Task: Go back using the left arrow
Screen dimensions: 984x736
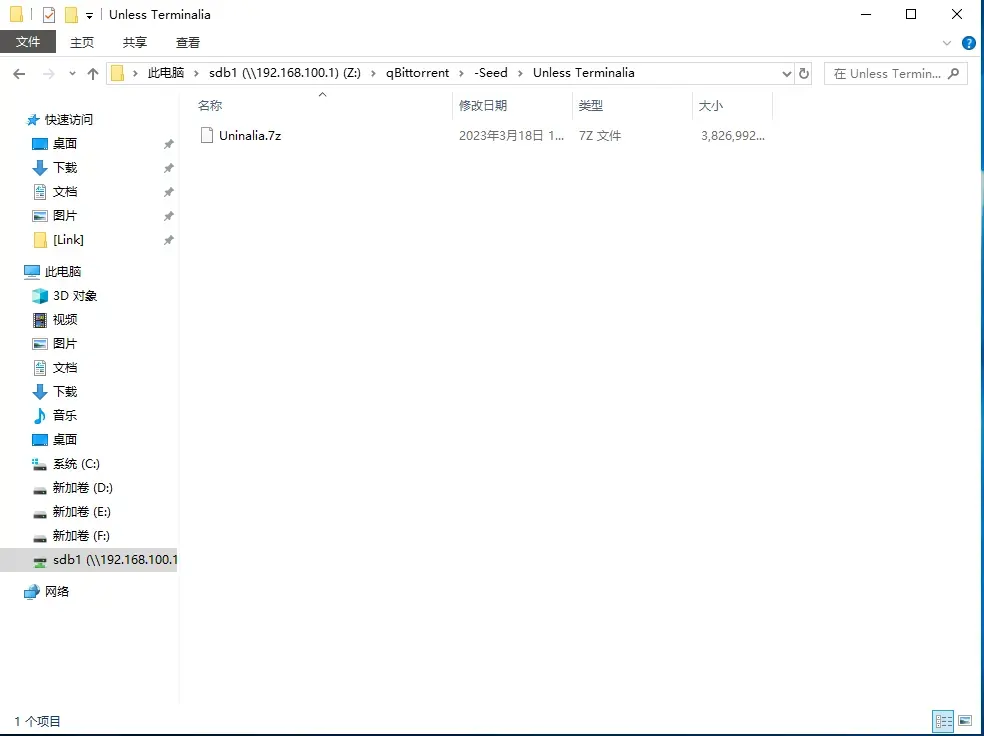Action: pos(19,74)
